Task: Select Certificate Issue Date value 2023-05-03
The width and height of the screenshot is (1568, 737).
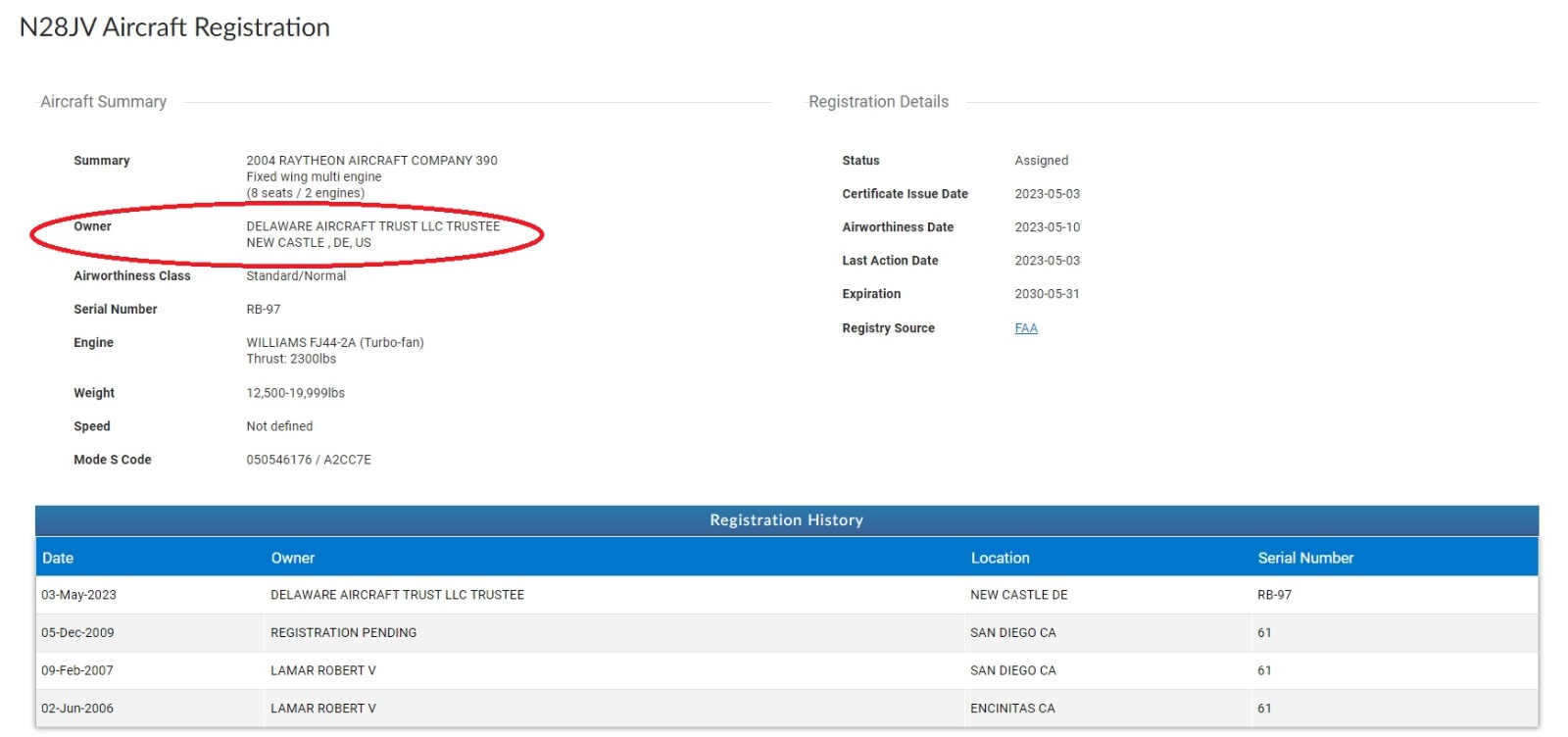Action: [x=1047, y=194]
